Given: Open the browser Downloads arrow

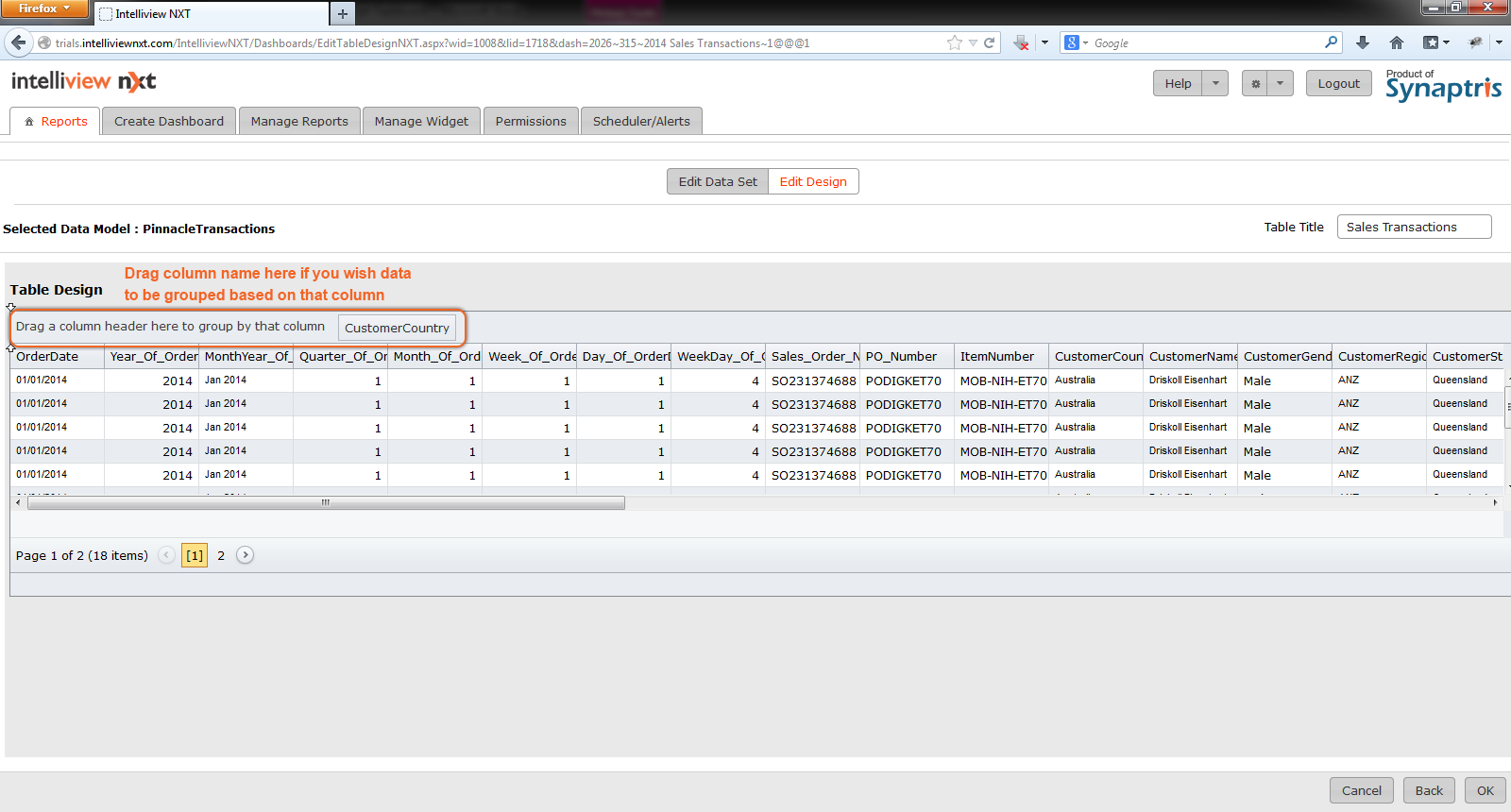Looking at the screenshot, I should [x=1362, y=42].
